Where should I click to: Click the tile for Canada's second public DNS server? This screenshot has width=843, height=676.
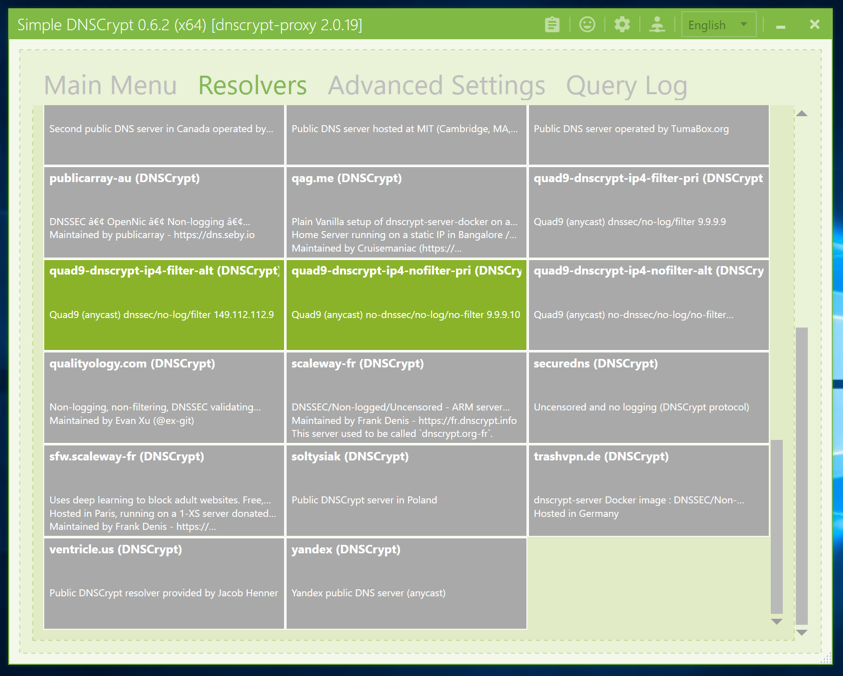coord(164,134)
